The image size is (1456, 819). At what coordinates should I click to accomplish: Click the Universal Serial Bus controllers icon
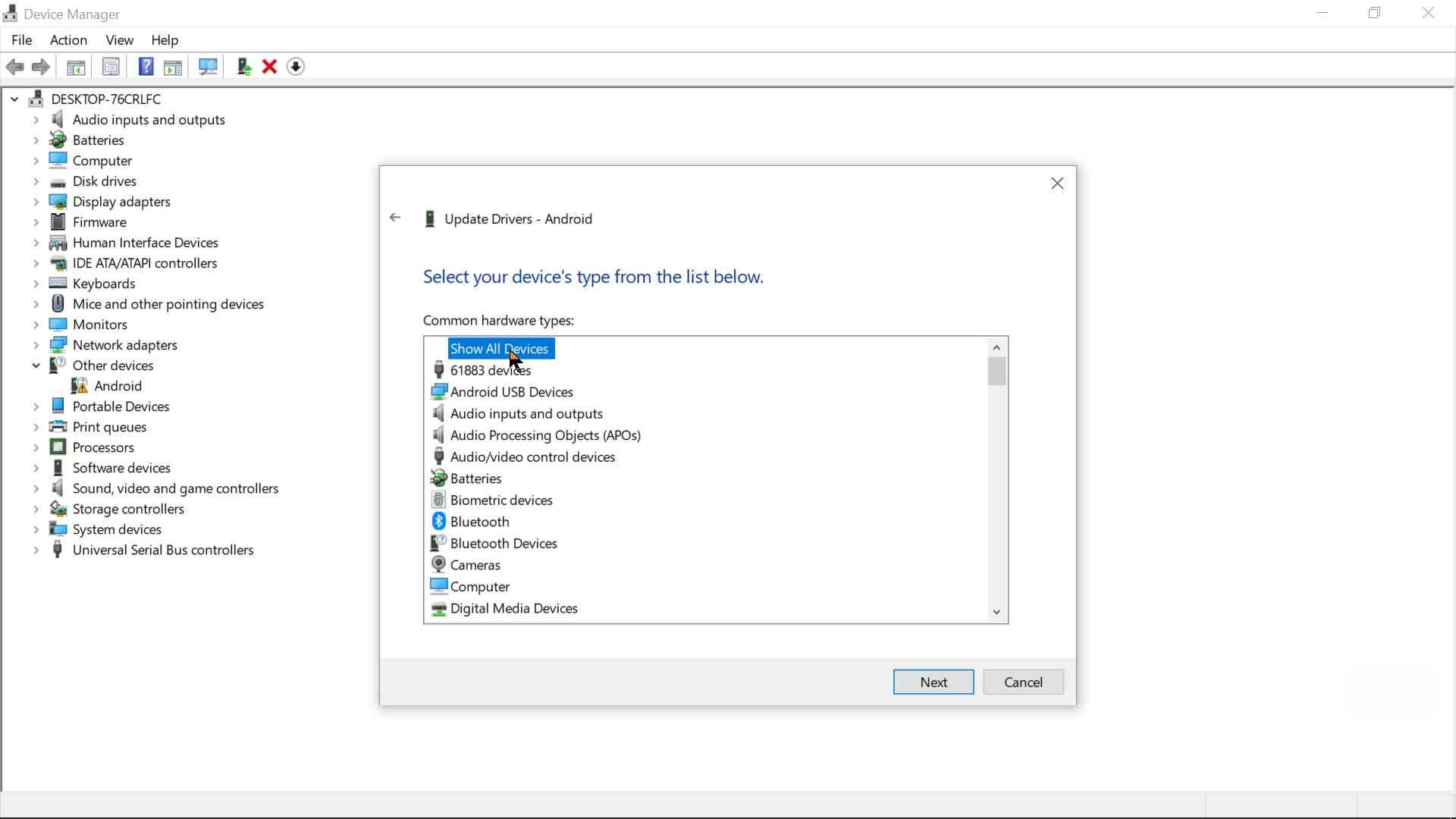coord(58,550)
